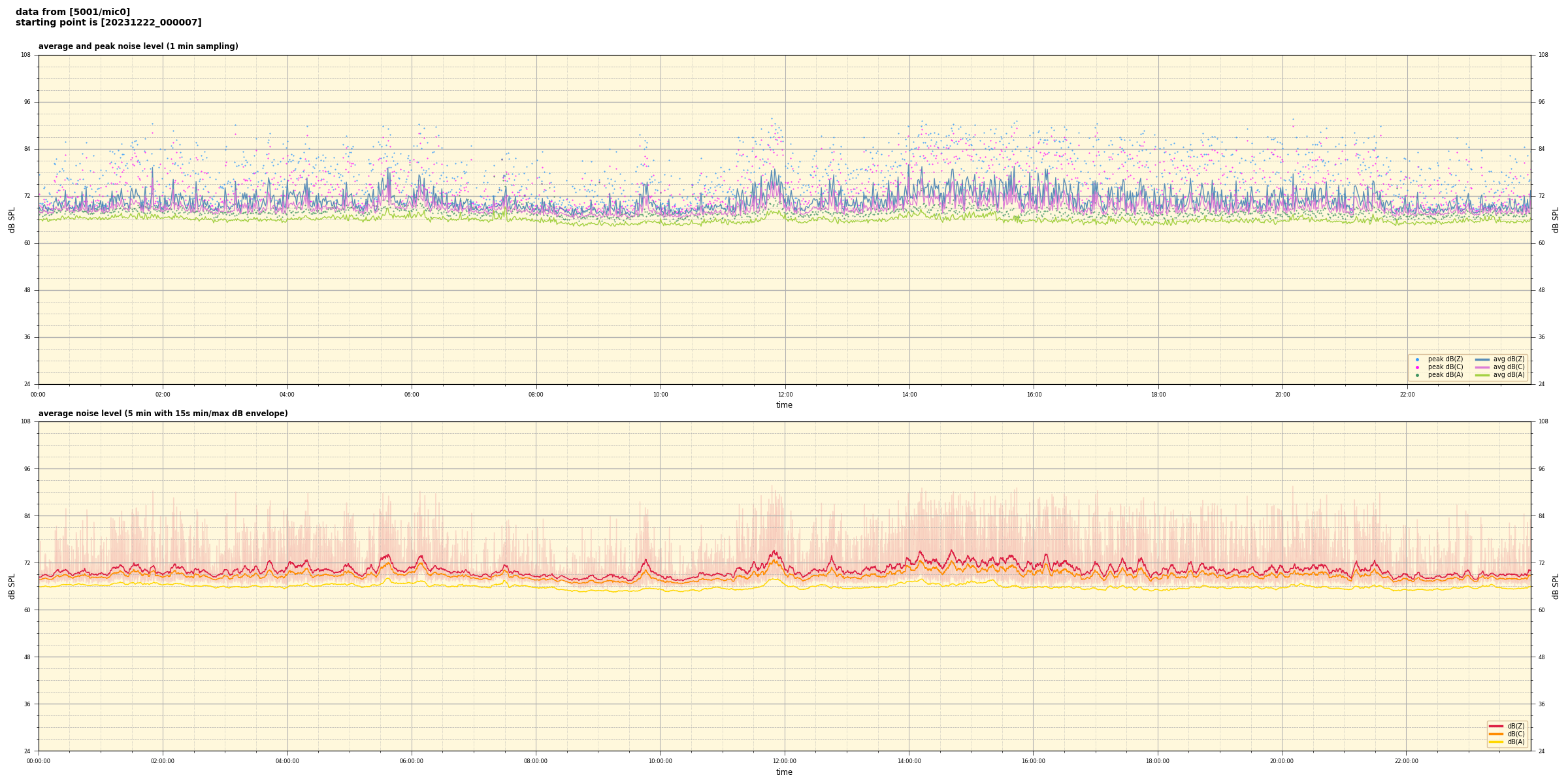This screenshot has width=1568, height=784.
Task: Click the left 'dB SPL' label of upper chart
Action: coord(12,220)
